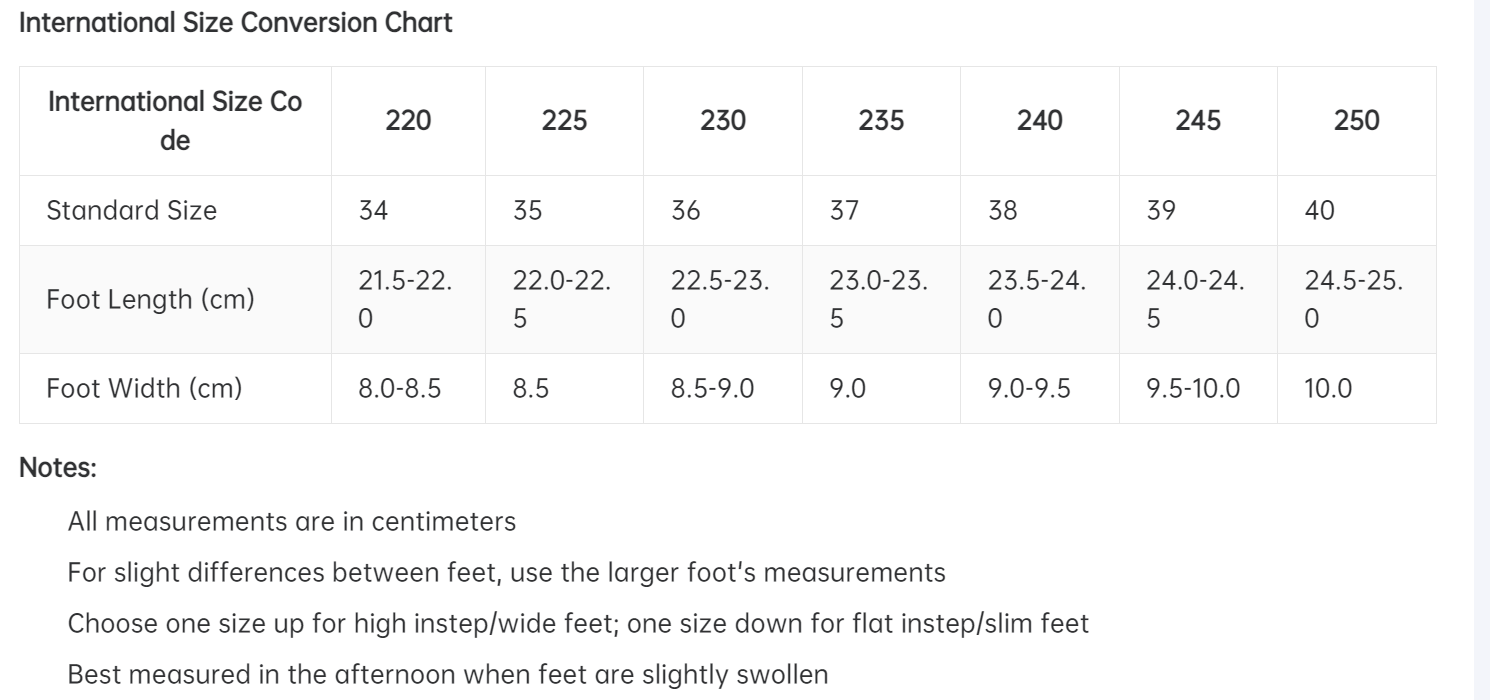
Task: Click the 220 size code column header
Action: pyautogui.click(x=408, y=121)
